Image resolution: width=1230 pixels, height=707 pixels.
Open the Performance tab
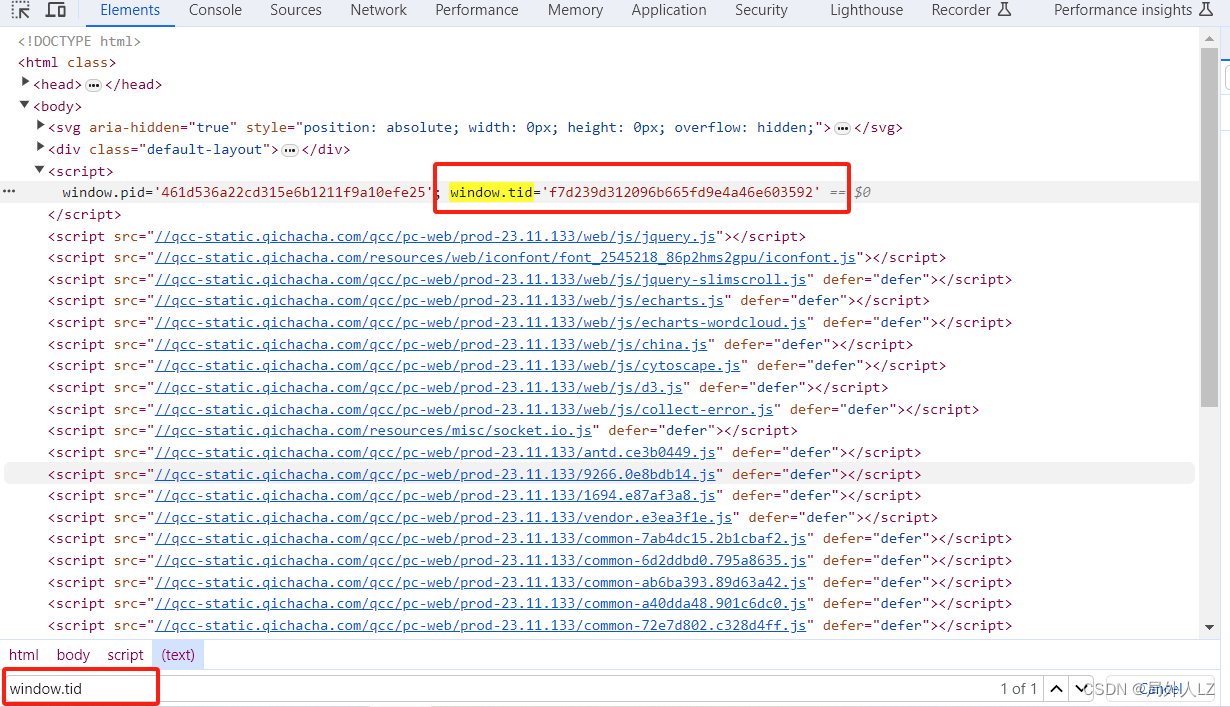tap(477, 10)
